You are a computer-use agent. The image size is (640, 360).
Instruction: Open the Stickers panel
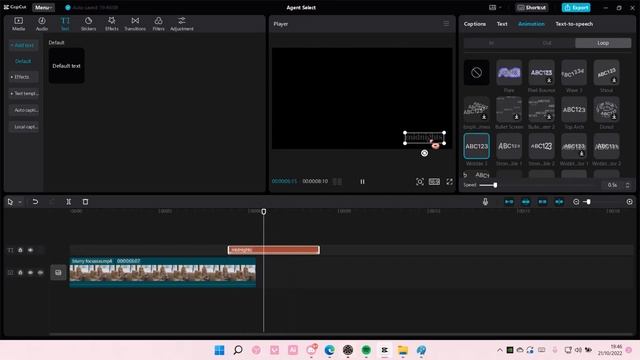coord(88,24)
